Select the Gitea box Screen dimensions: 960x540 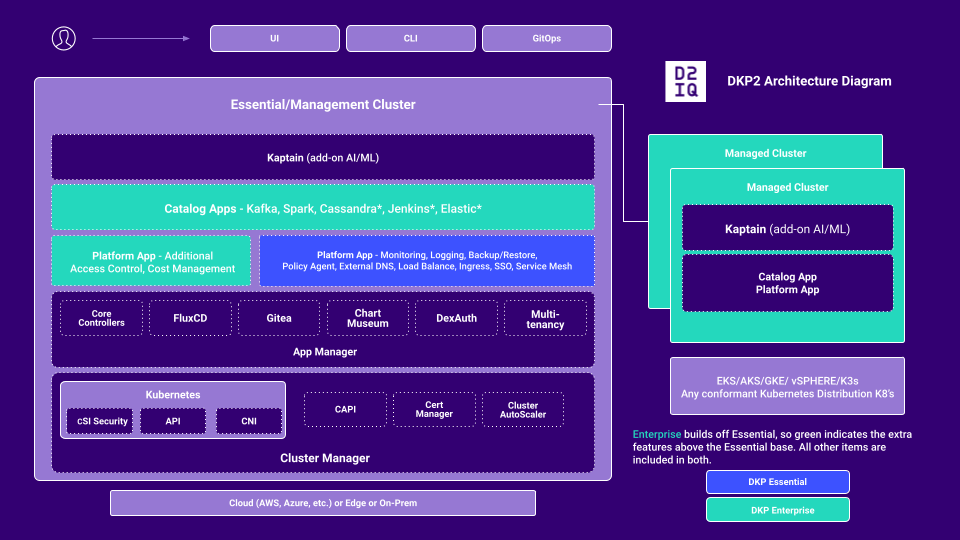279,318
